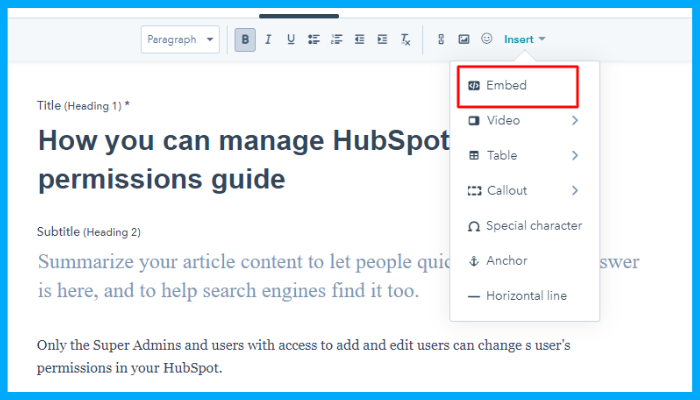Image resolution: width=700 pixels, height=400 pixels.
Task: Insert a numbered list
Action: point(337,40)
